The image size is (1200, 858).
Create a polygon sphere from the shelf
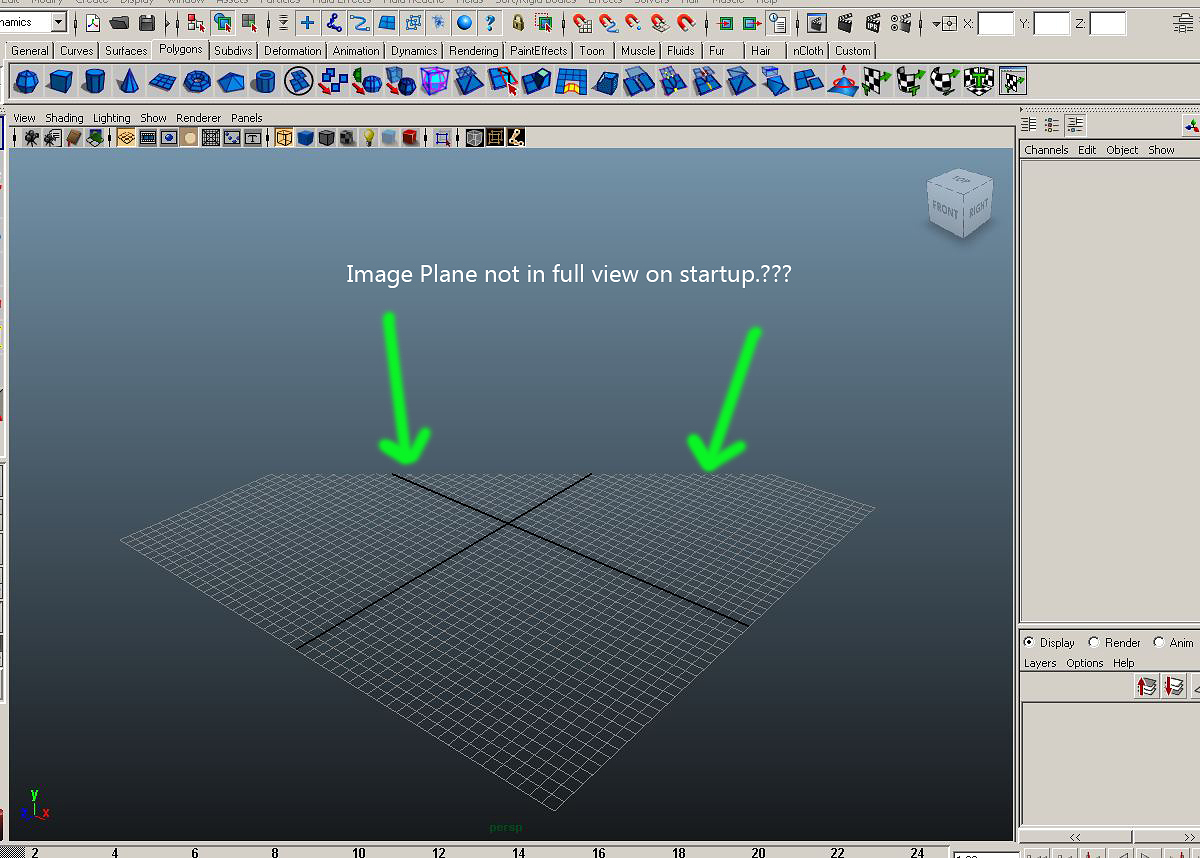tap(27, 81)
